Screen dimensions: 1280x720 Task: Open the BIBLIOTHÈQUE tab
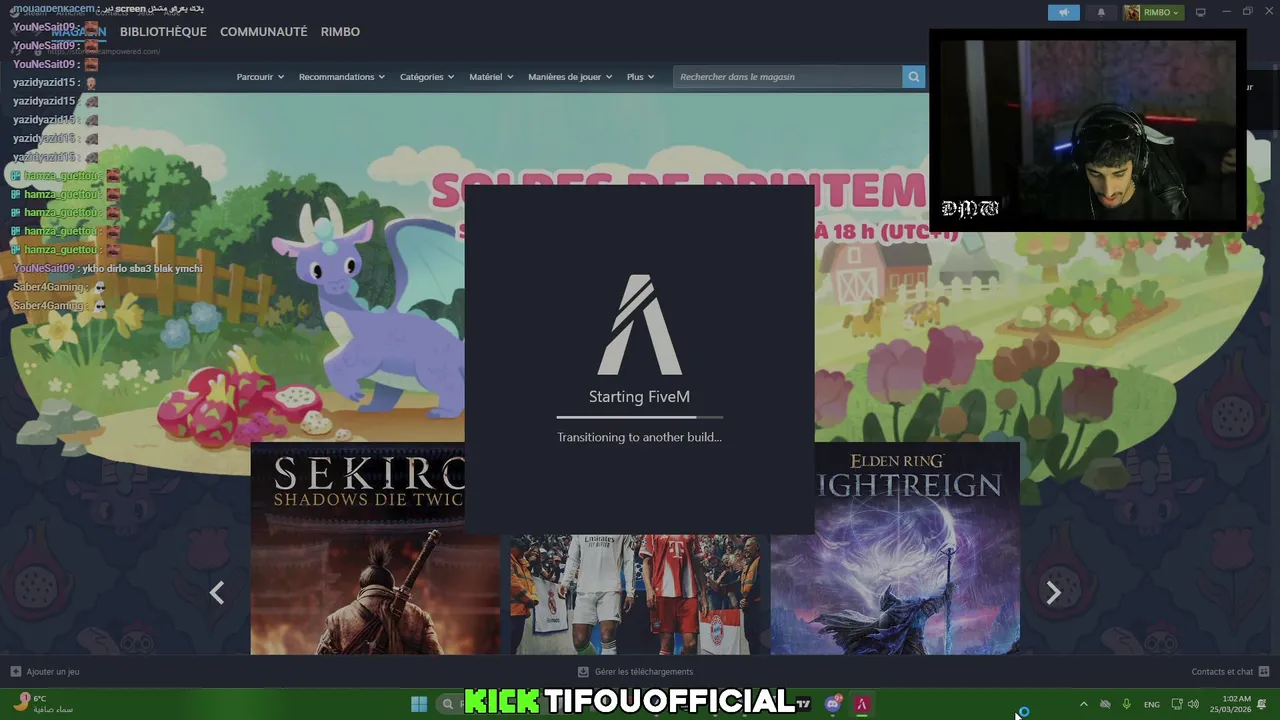click(163, 32)
